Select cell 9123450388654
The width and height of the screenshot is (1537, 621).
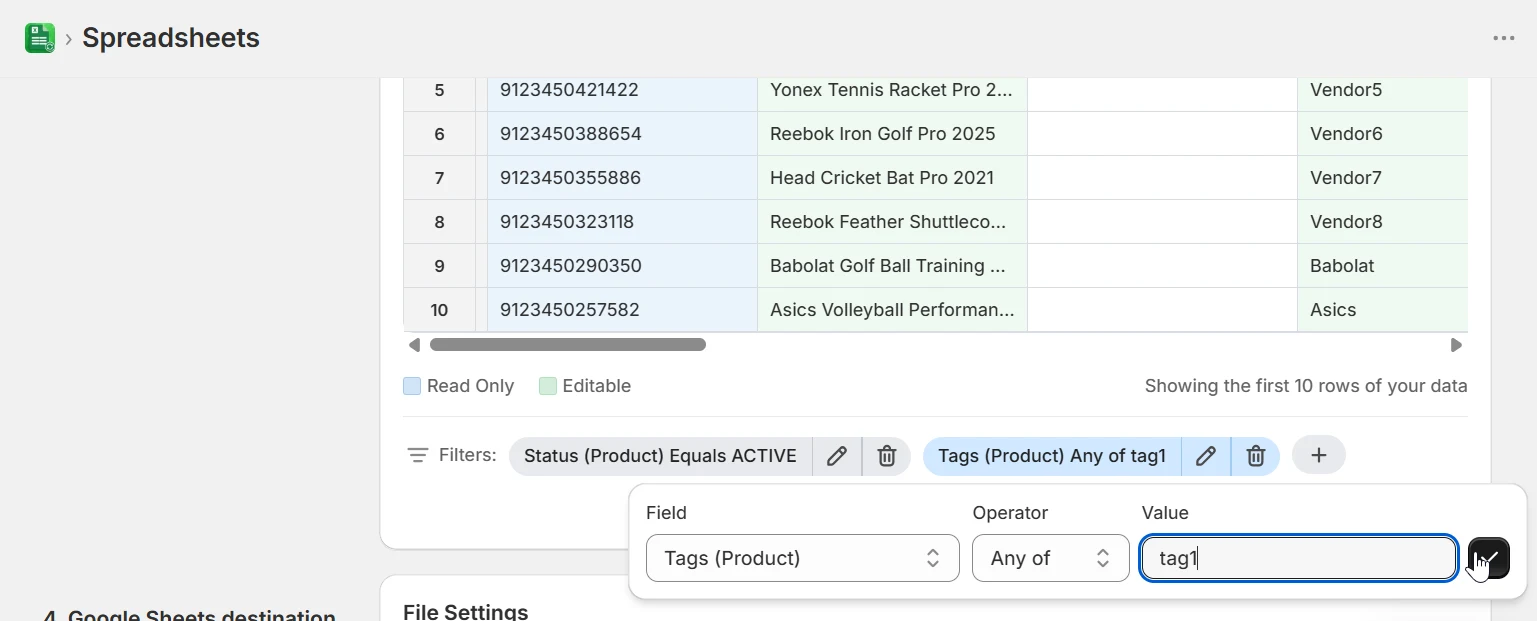(622, 134)
